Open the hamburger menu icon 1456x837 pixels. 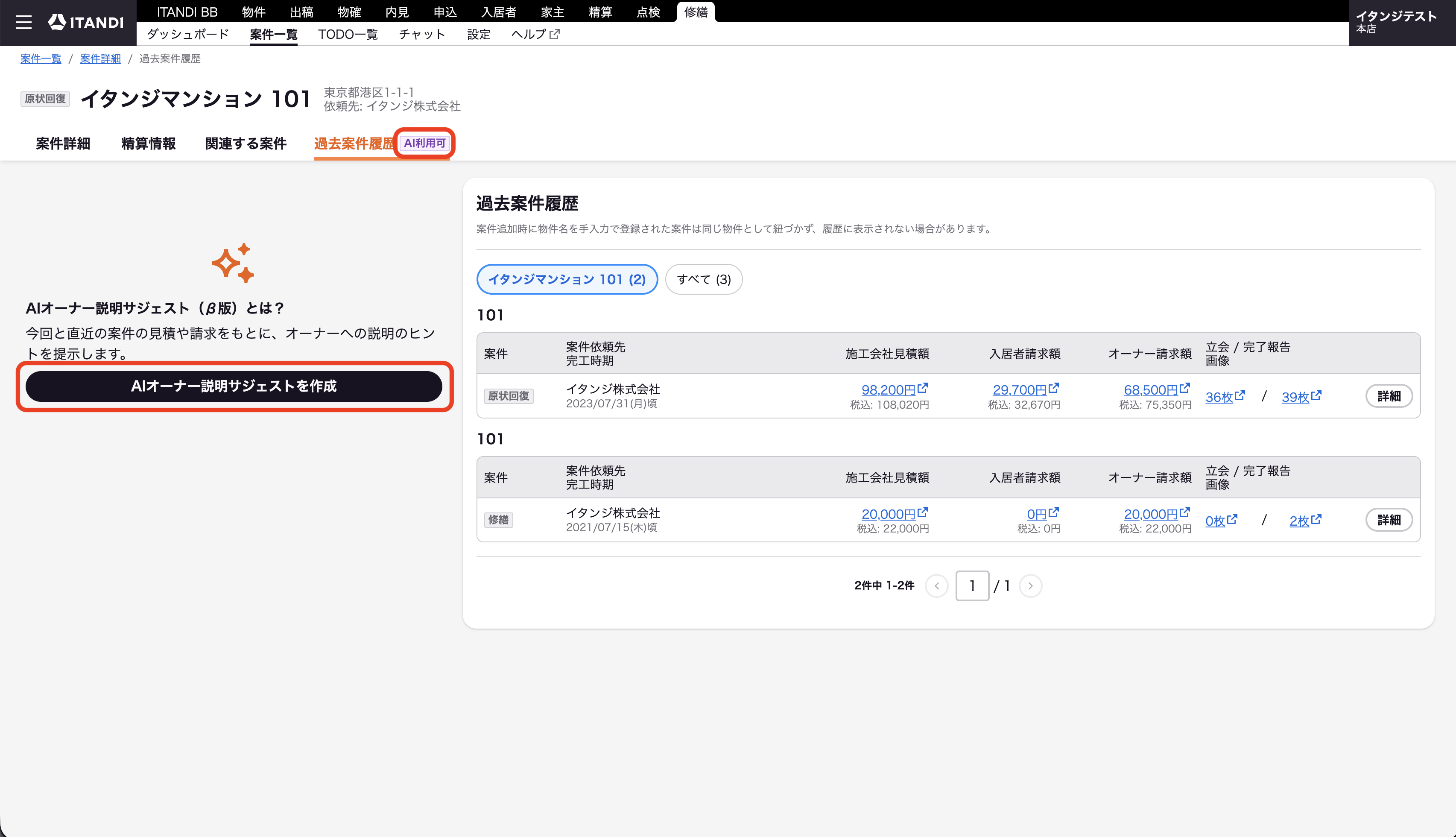tap(23, 22)
